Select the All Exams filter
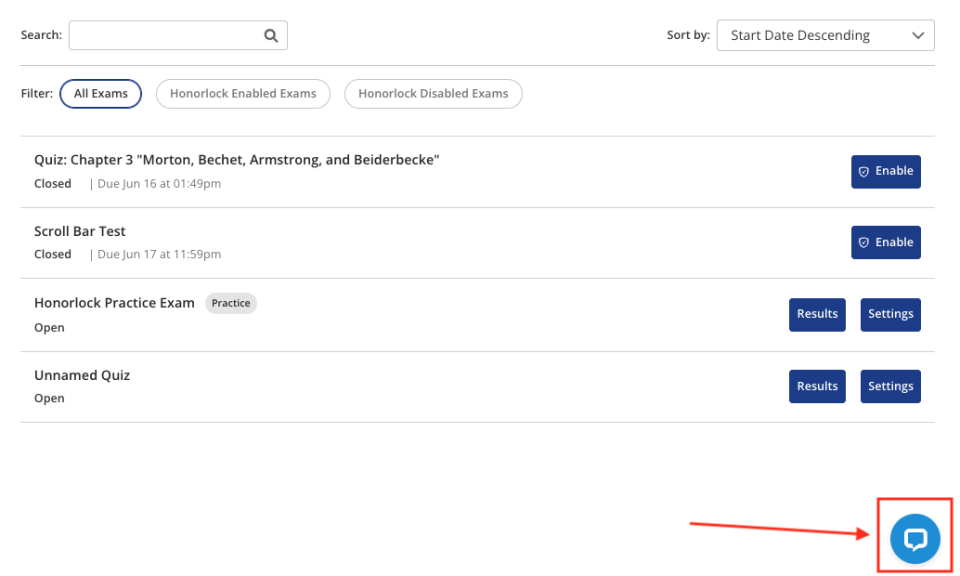Image resolution: width=960 pixels, height=576 pixels. pos(101,94)
